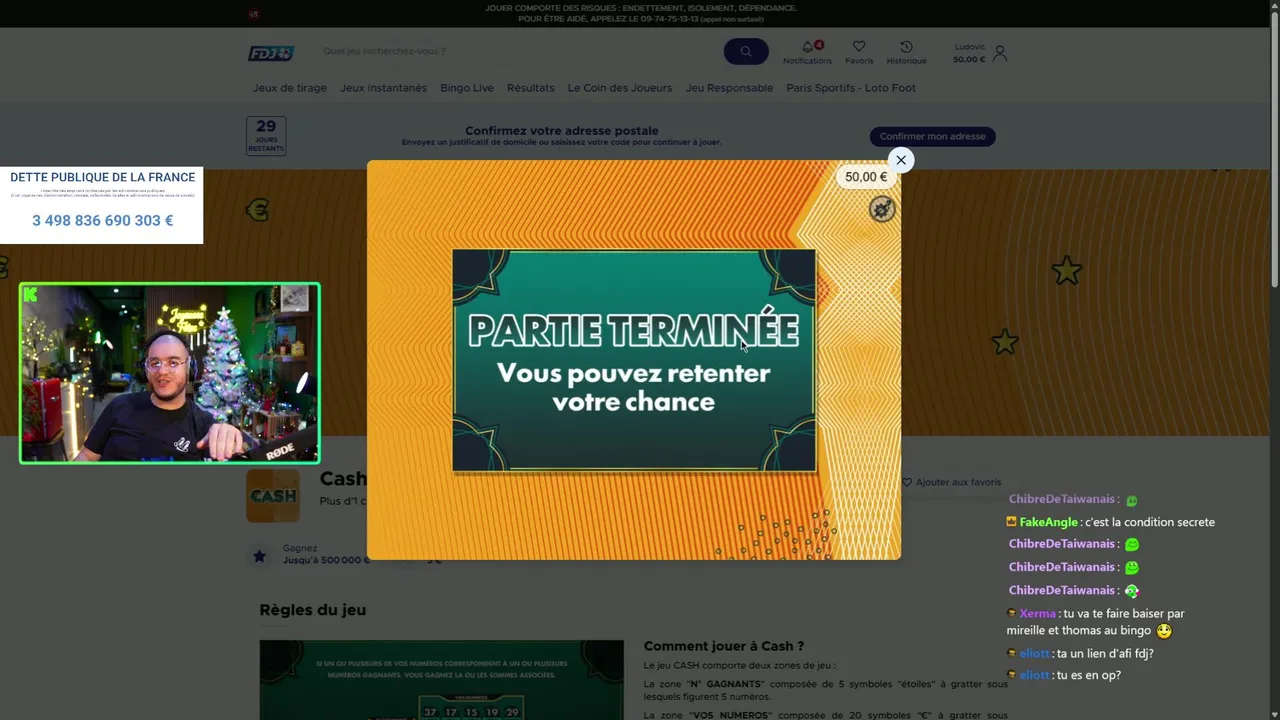Screen dimensions: 1280x720
Task: Click the star icon beside Gagnez
Action: pos(259,556)
